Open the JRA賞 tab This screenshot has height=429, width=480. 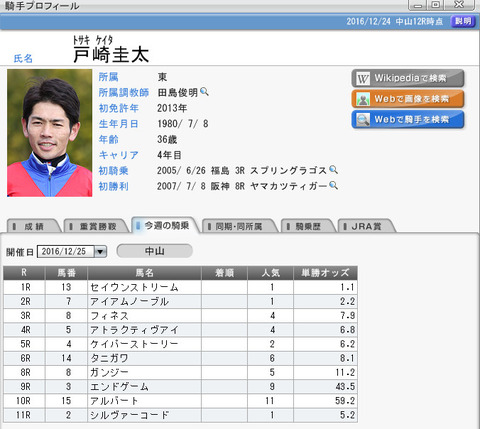click(366, 226)
